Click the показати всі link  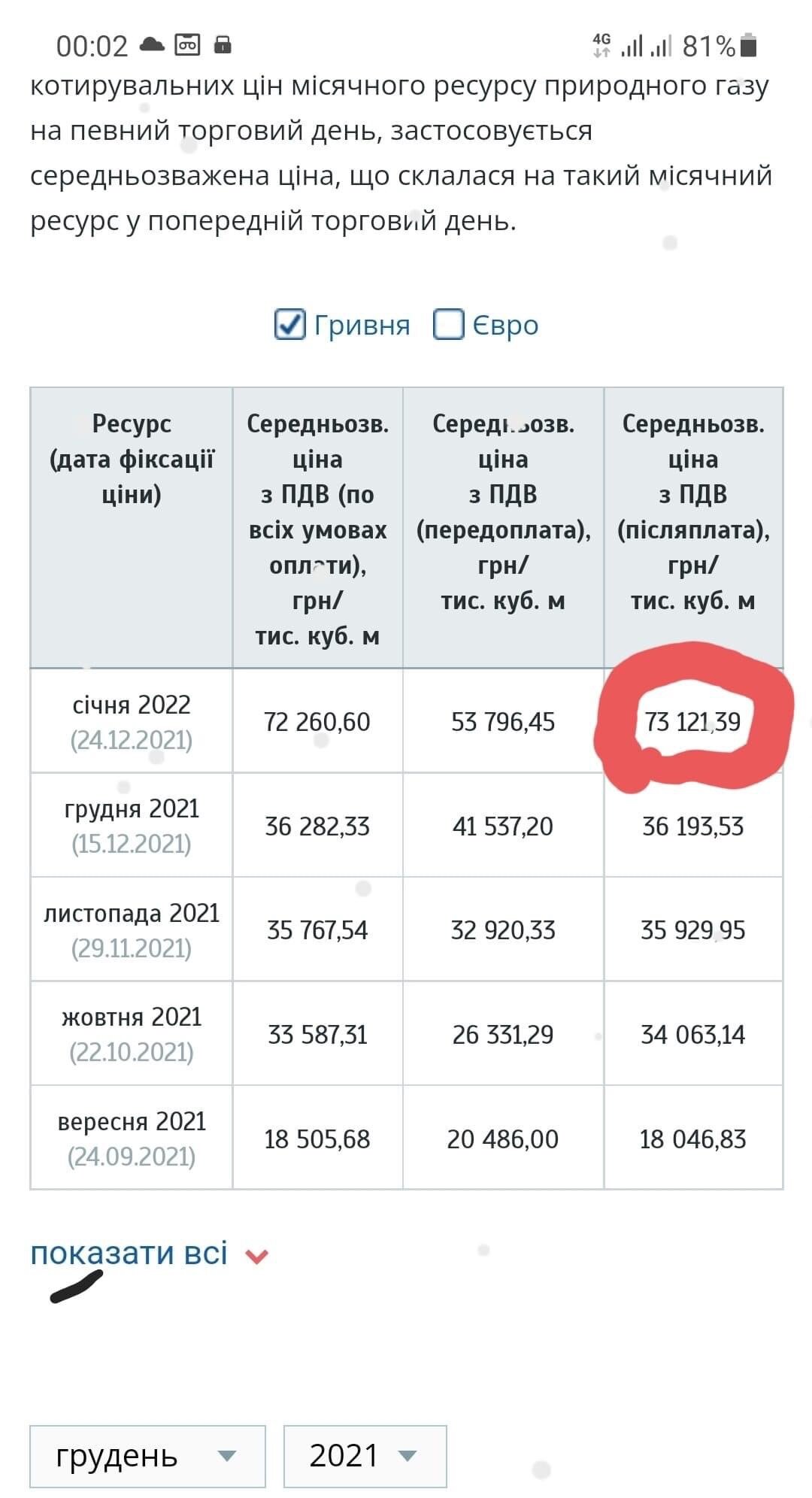(129, 1254)
